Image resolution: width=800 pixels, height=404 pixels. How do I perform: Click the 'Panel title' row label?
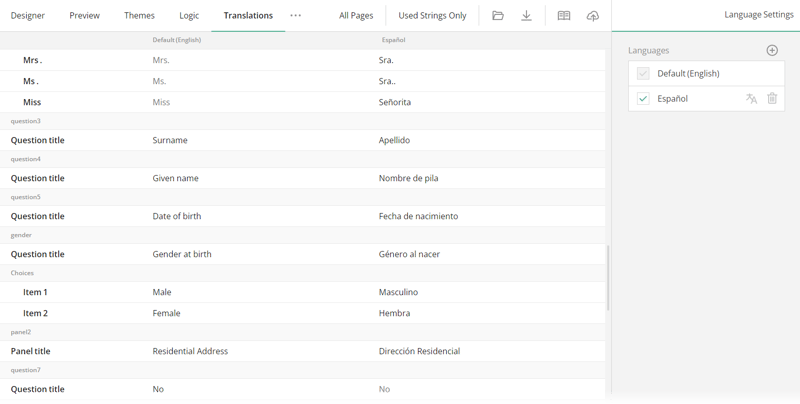click(30, 351)
